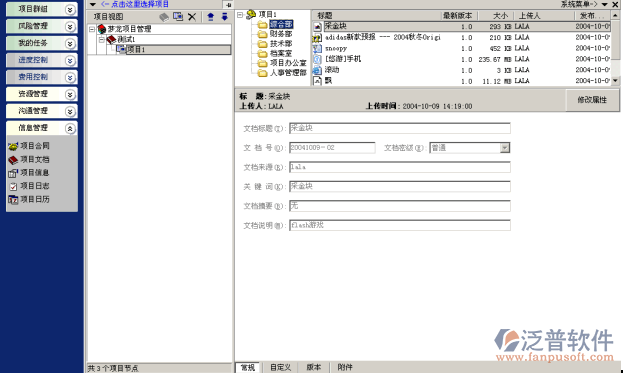Click the 点击这里选择项目 link
This screenshot has height=373, width=624.
pos(135,4)
